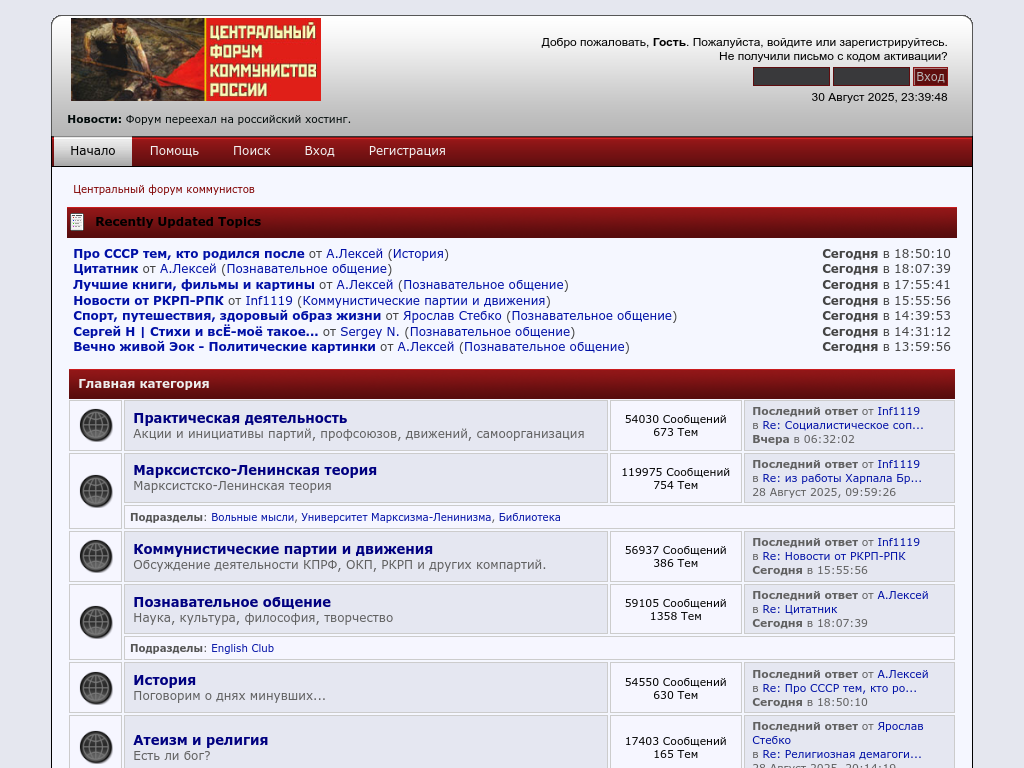Viewport: 1024px width, 768px height.
Task: Go to the Регистрация menu tab
Action: [407, 151]
